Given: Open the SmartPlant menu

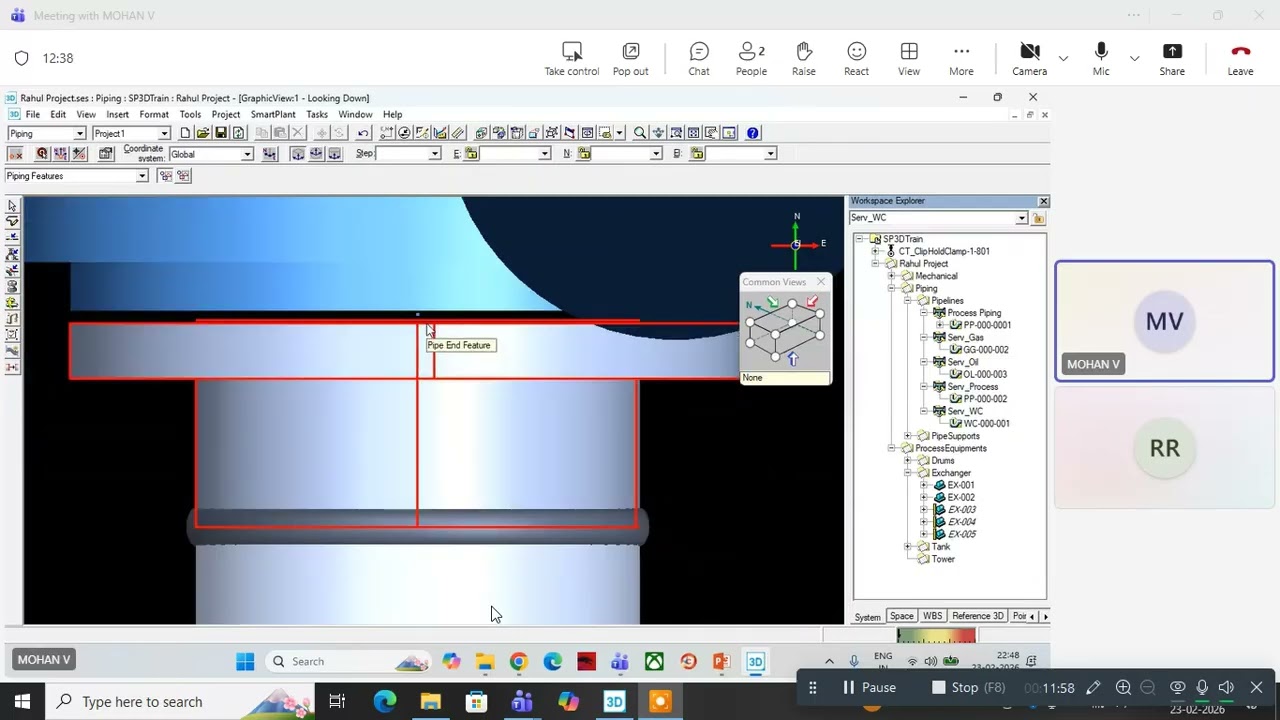Looking at the screenshot, I should tap(273, 115).
